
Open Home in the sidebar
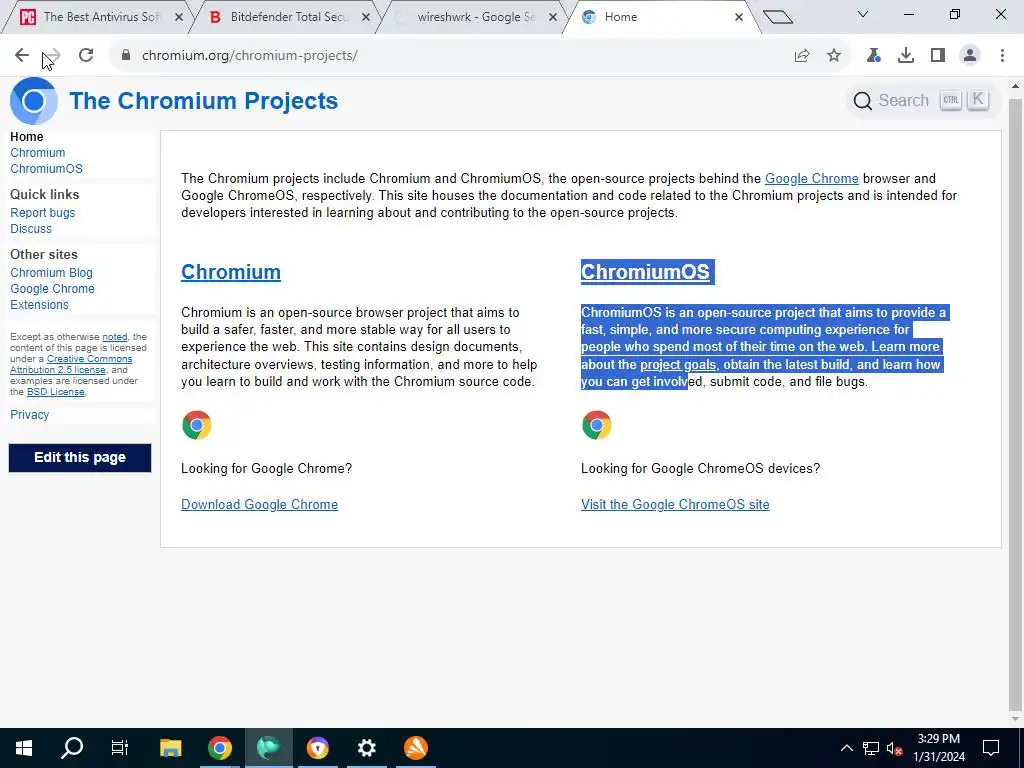coord(27,136)
